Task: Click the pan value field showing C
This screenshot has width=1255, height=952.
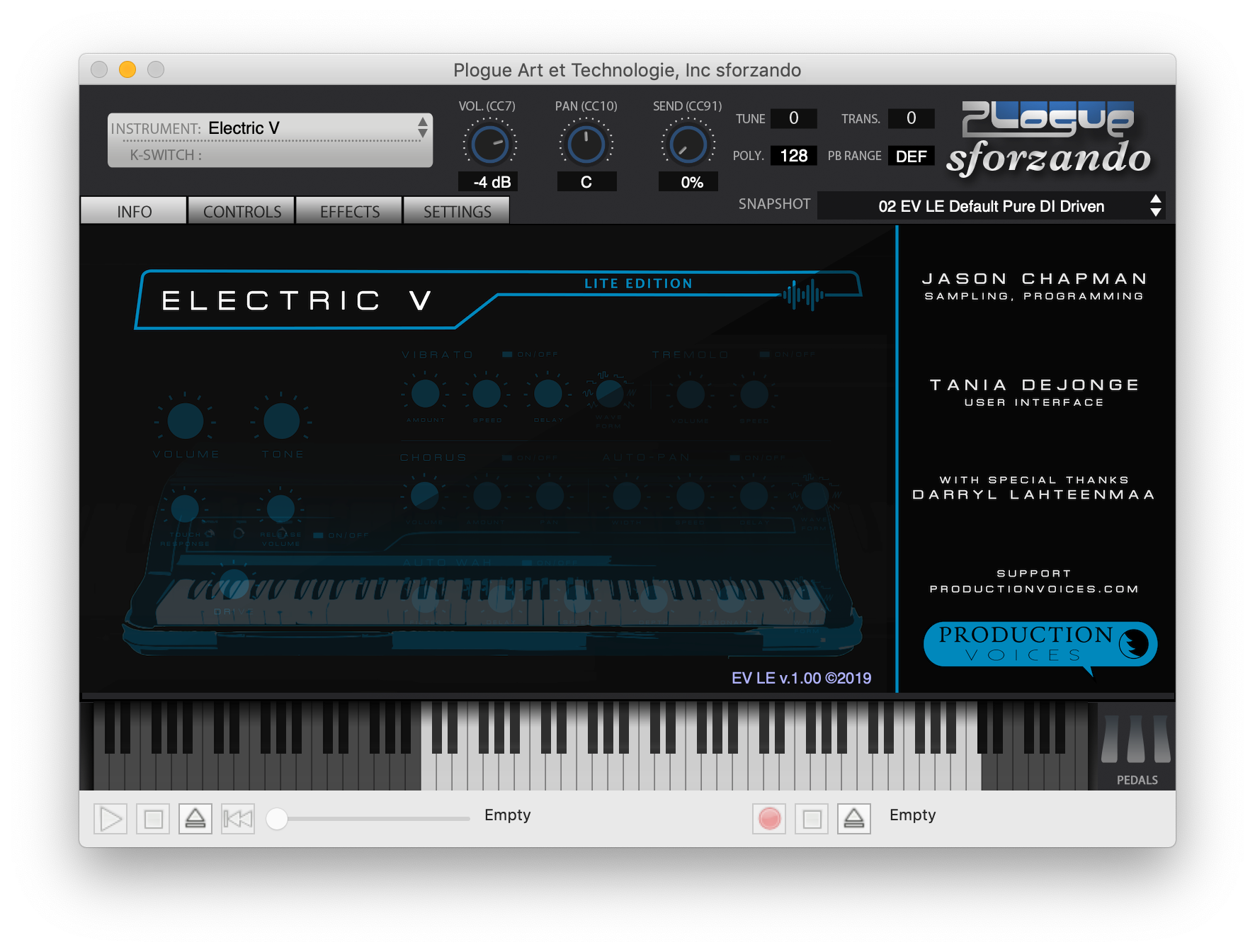Action: [x=586, y=182]
